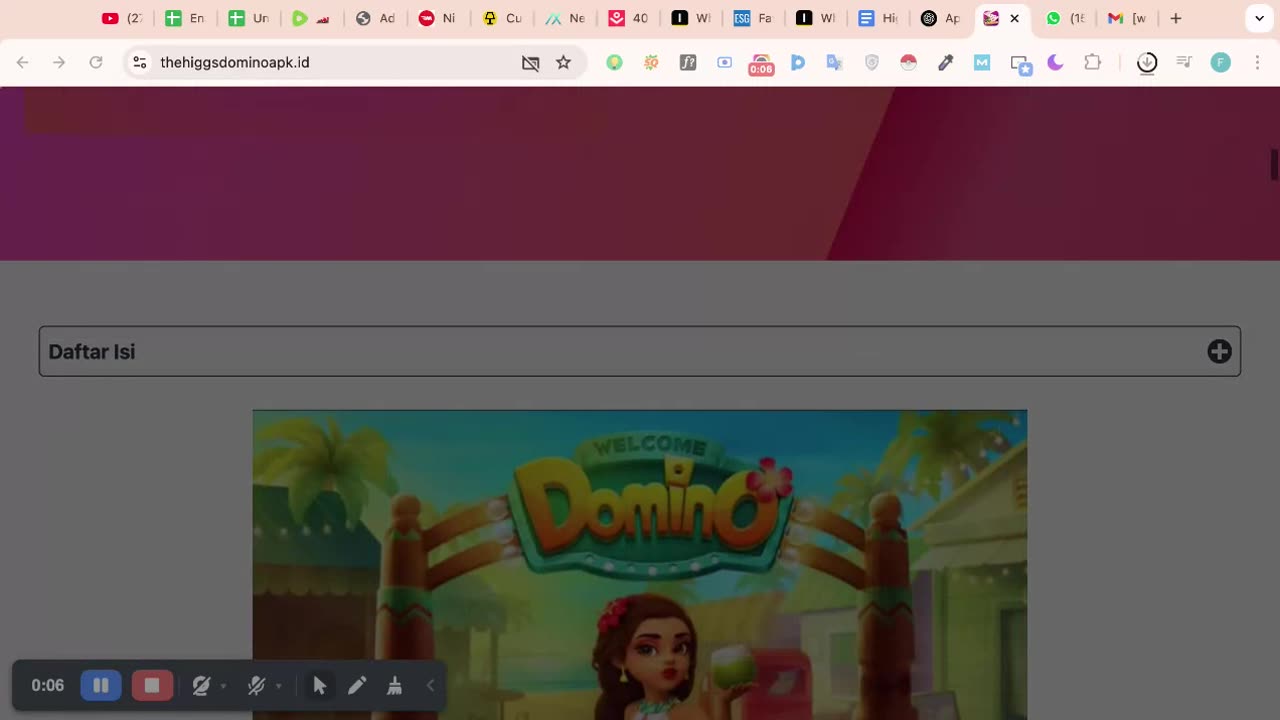The image size is (1280, 720).
Task: Expand the Daftar Isi plus icon
Action: (x=1219, y=351)
